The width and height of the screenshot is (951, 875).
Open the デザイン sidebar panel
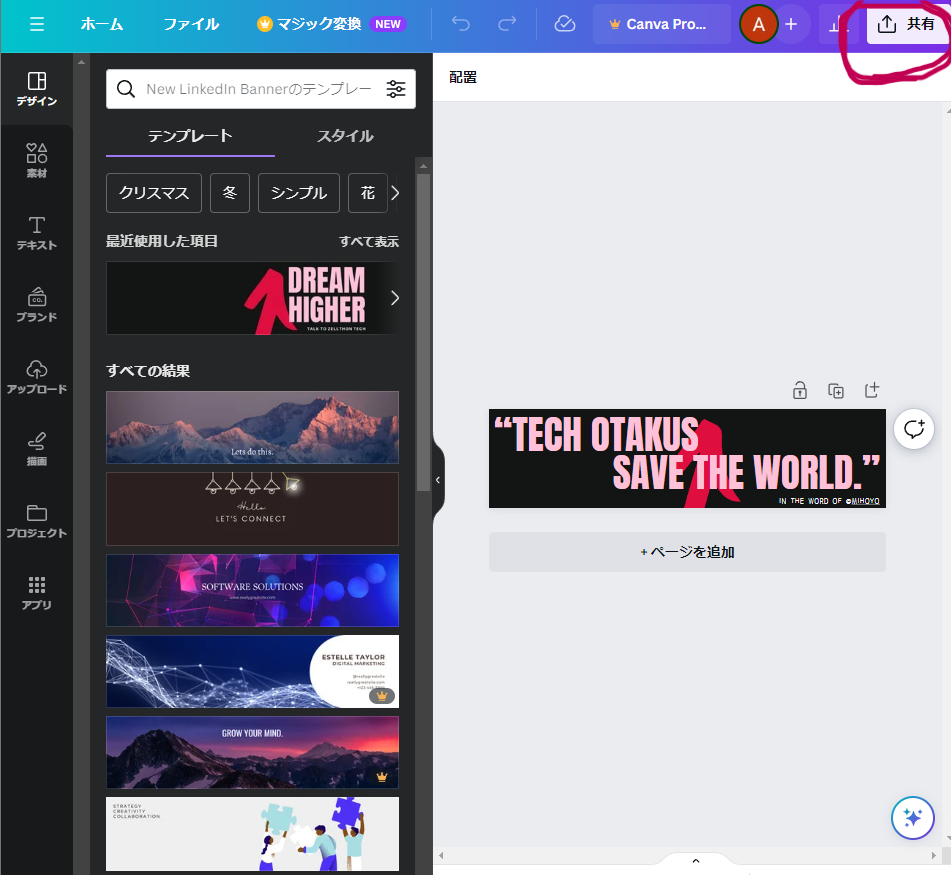37,89
